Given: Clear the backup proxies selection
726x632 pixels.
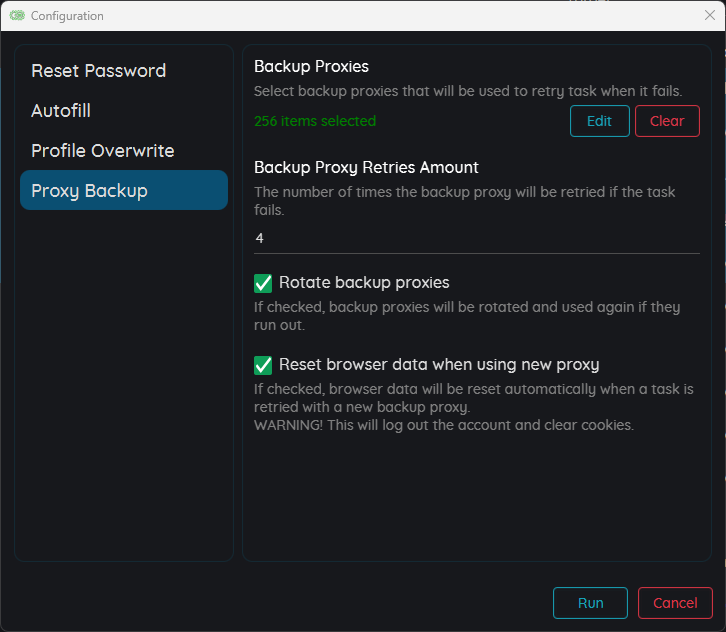Looking at the screenshot, I should tap(667, 121).
